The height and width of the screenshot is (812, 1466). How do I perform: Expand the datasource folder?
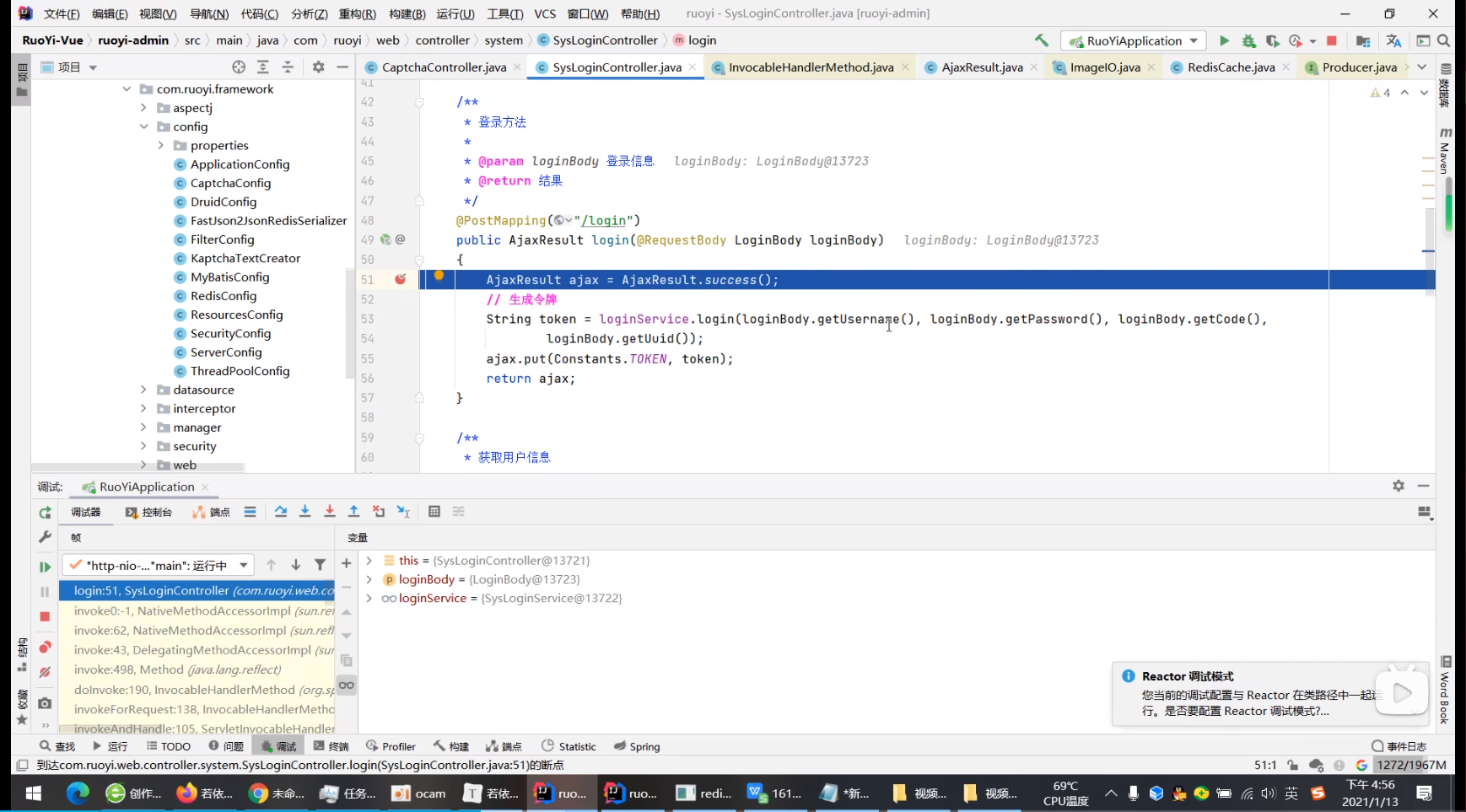pos(143,390)
